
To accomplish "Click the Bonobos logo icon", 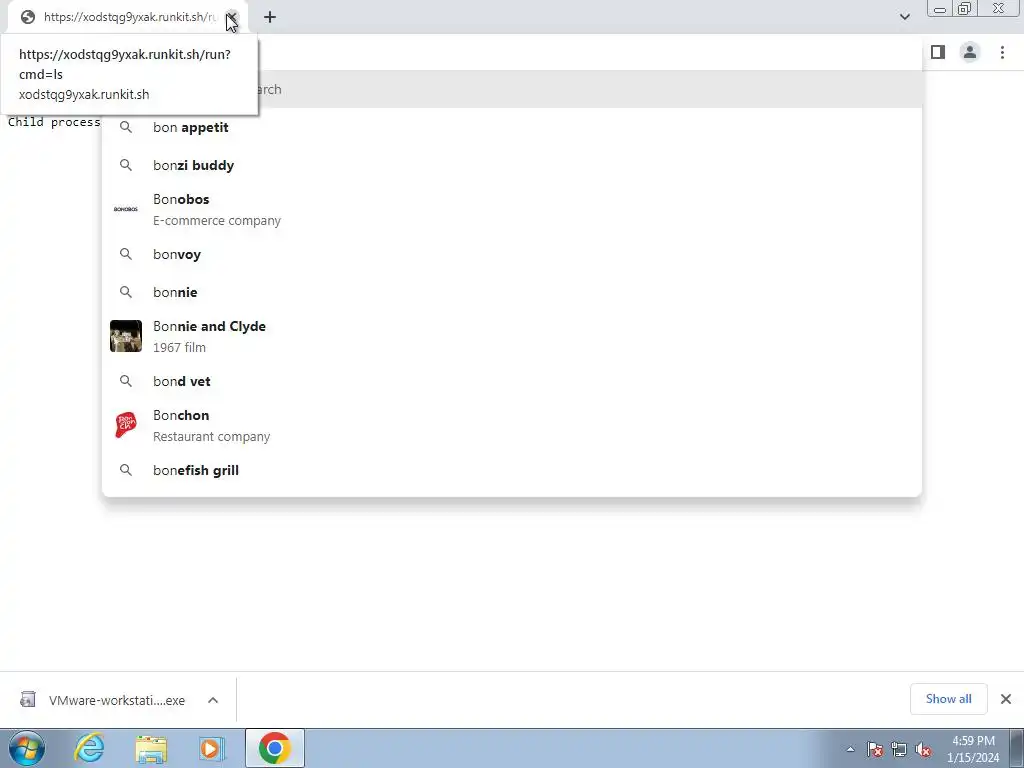I will pyautogui.click(x=126, y=209).
